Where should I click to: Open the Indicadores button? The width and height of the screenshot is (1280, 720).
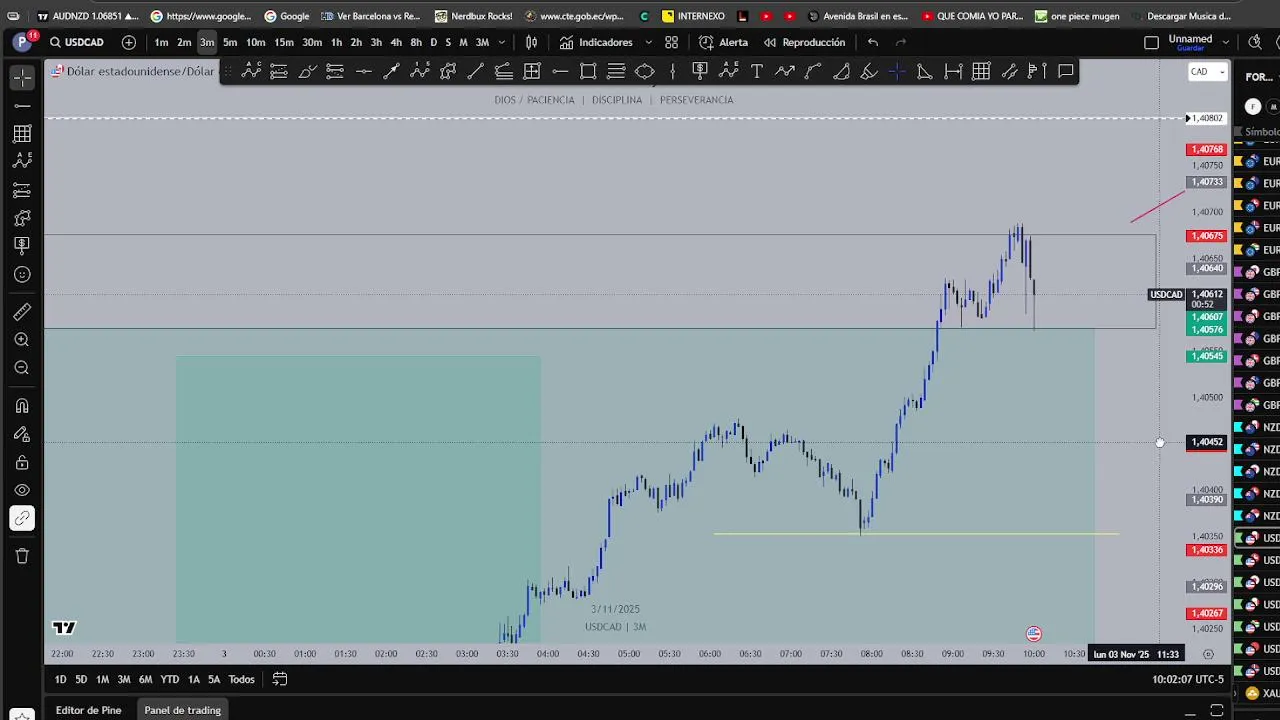point(596,42)
